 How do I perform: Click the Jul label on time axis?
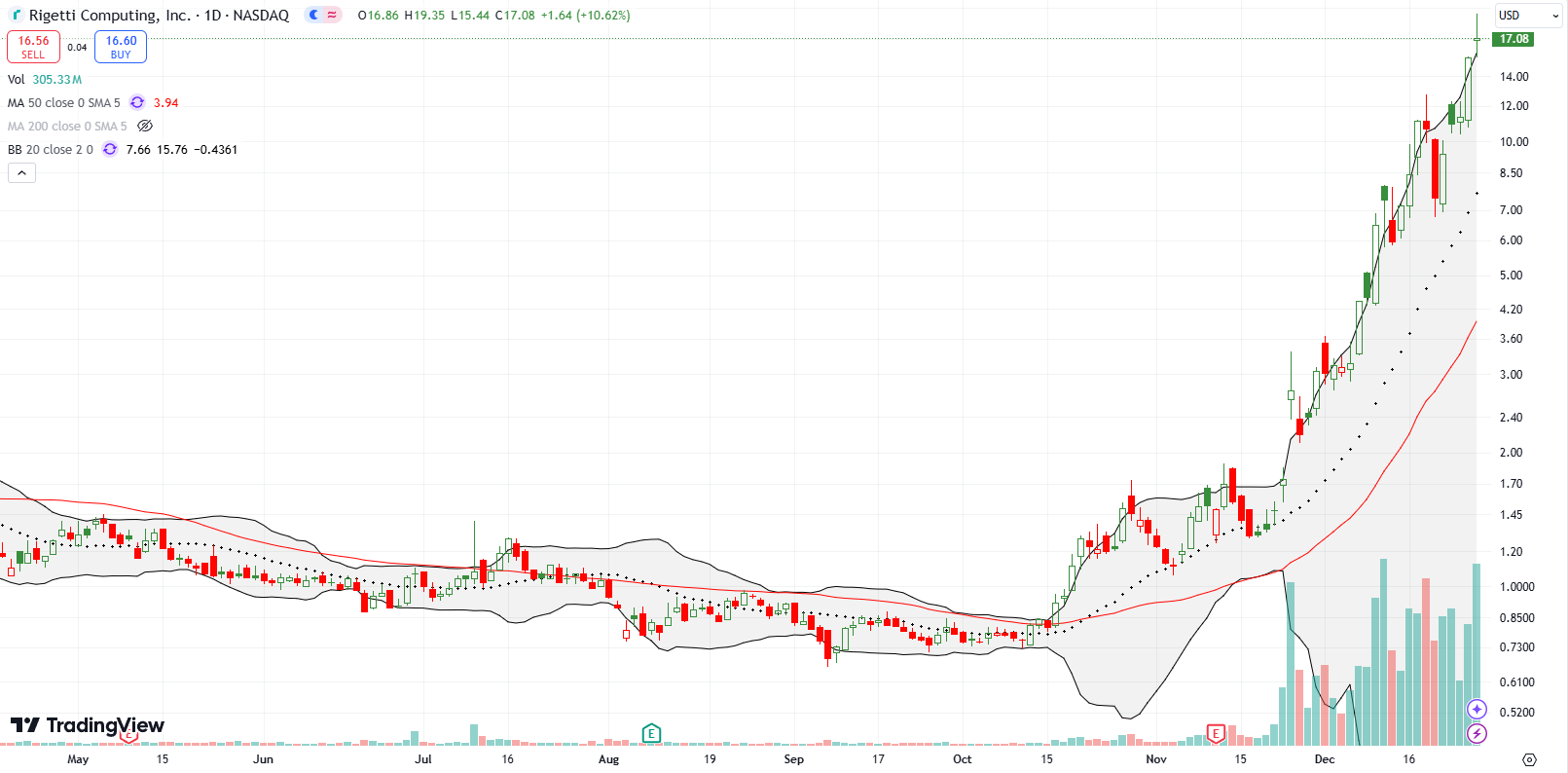coord(423,759)
